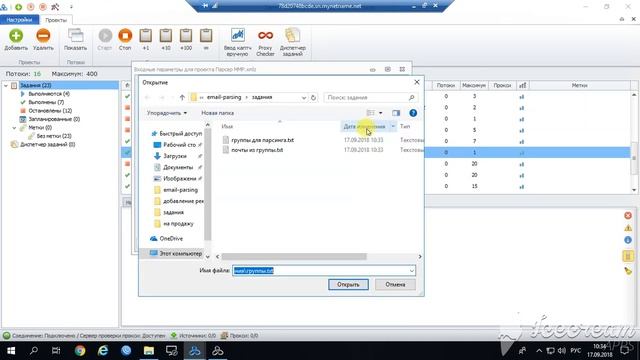Click the chart icon in the tasks table header
Screen dimensions: 640x360
[522, 85]
